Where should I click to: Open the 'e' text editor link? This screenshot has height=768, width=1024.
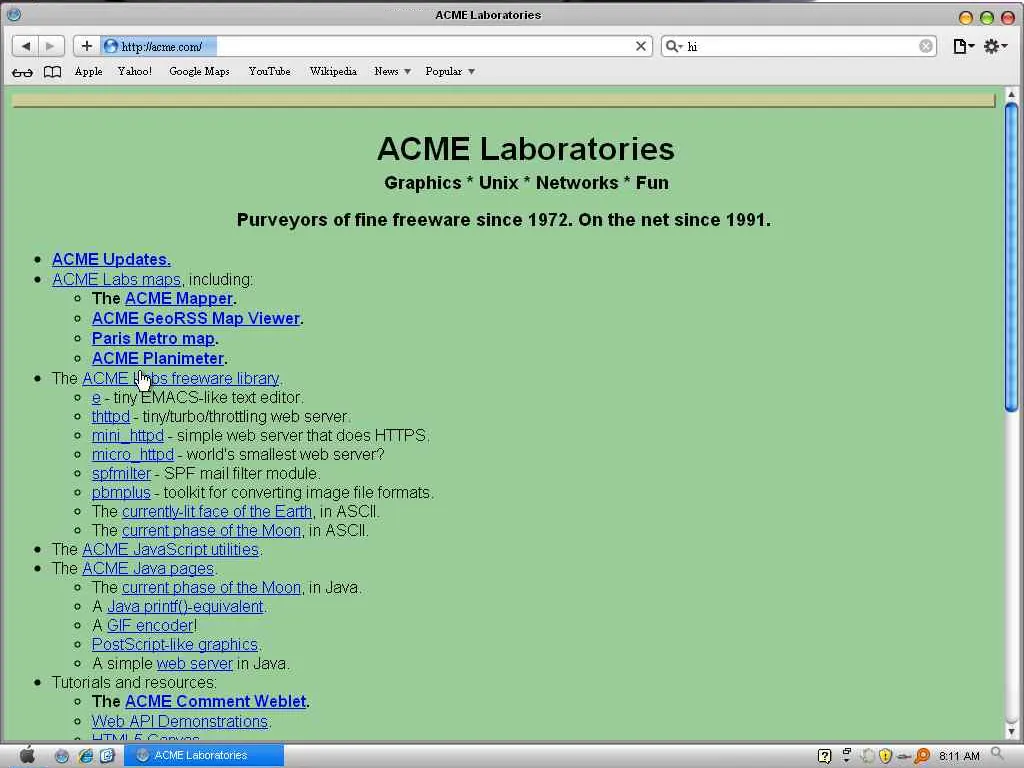click(x=96, y=398)
